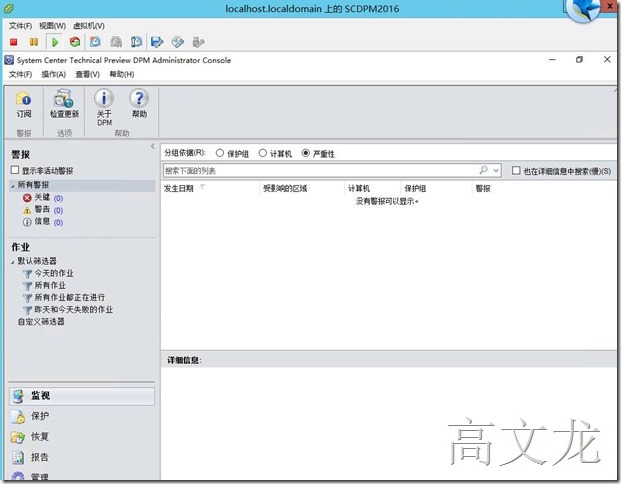Restore down the DPM console window

[579, 59]
